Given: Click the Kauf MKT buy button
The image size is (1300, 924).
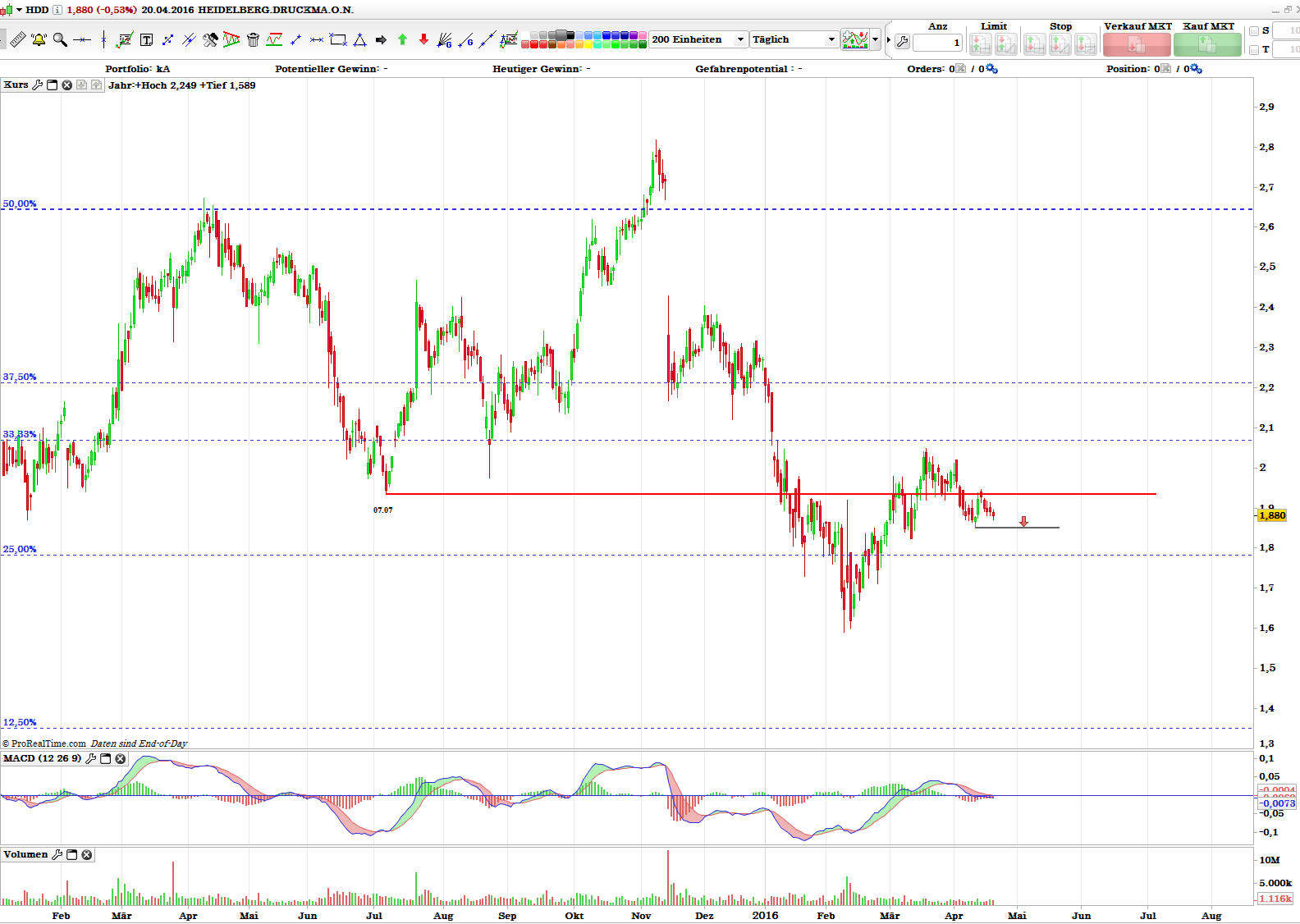Looking at the screenshot, I should [1207, 44].
